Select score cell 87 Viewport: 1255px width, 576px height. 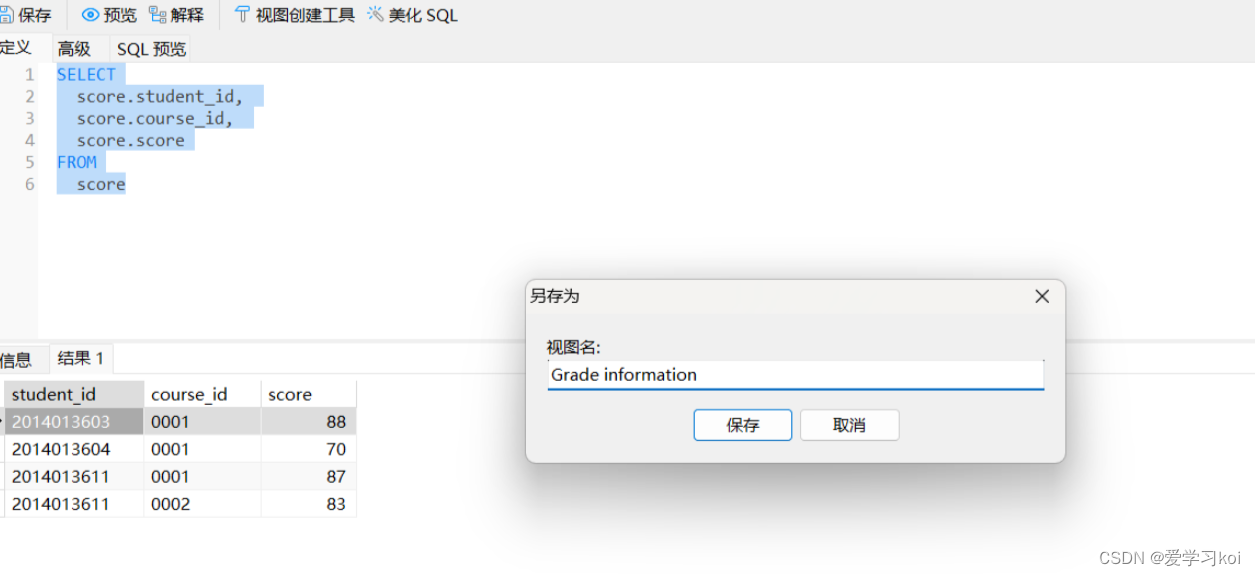[309, 476]
